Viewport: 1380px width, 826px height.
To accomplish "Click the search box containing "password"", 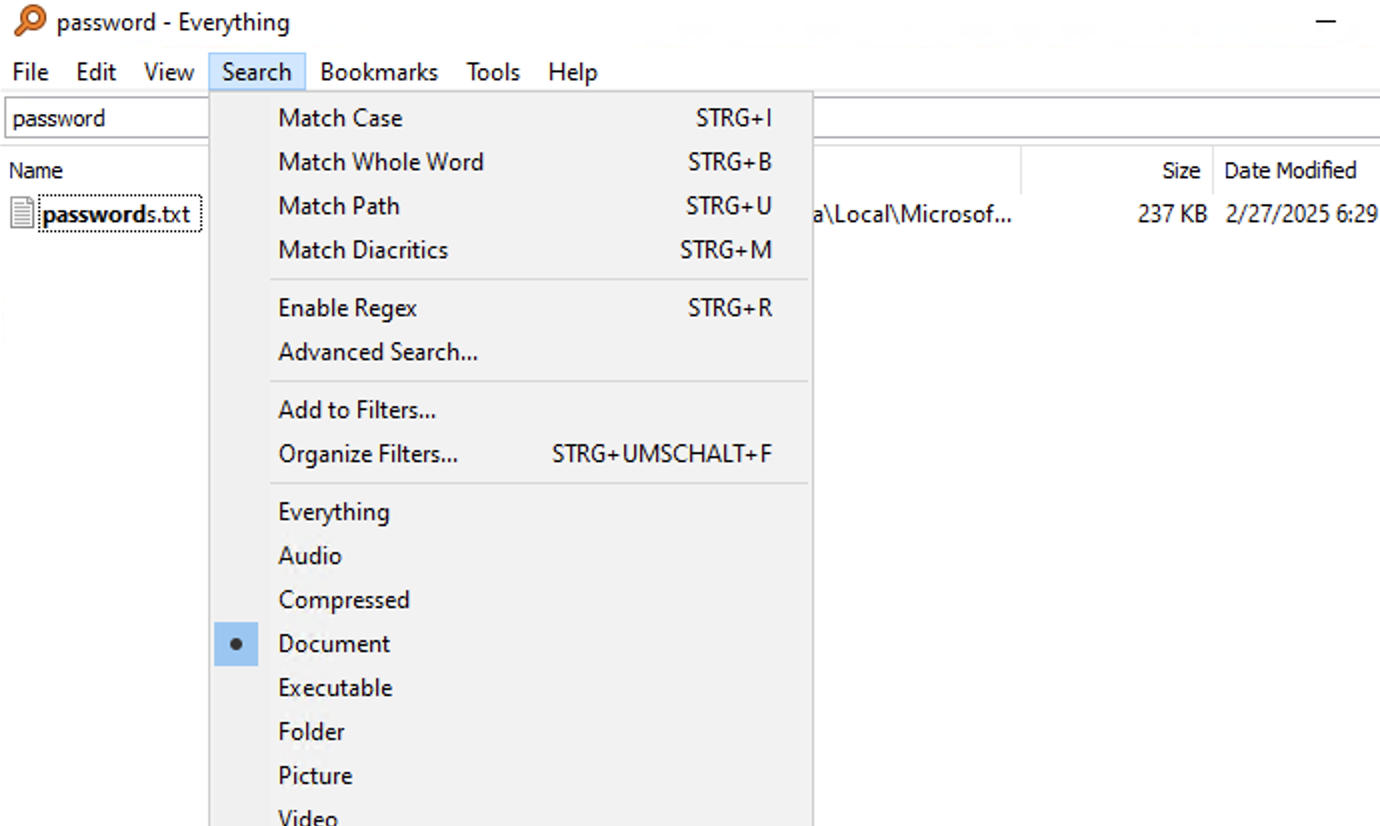I will coord(108,118).
